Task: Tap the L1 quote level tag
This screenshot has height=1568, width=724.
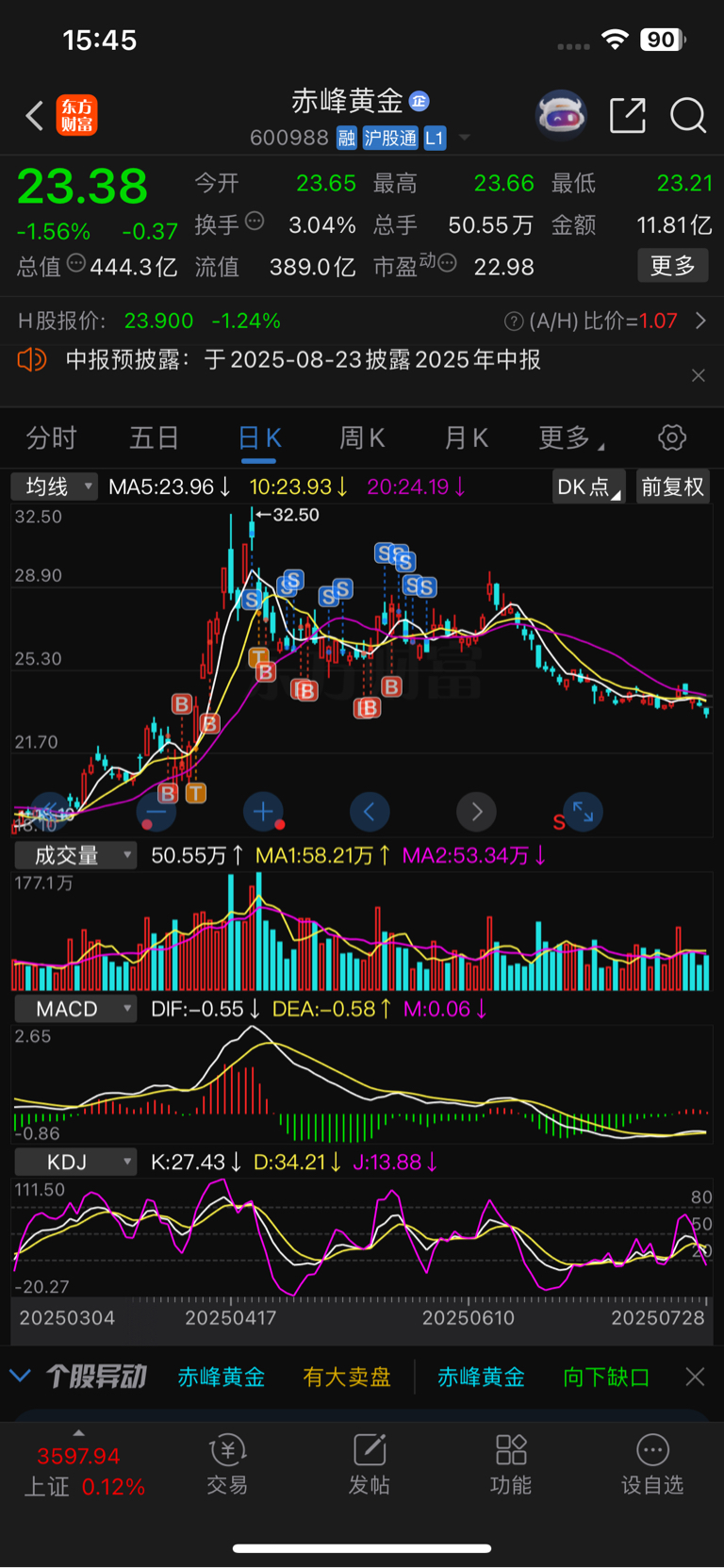Action: tap(434, 139)
